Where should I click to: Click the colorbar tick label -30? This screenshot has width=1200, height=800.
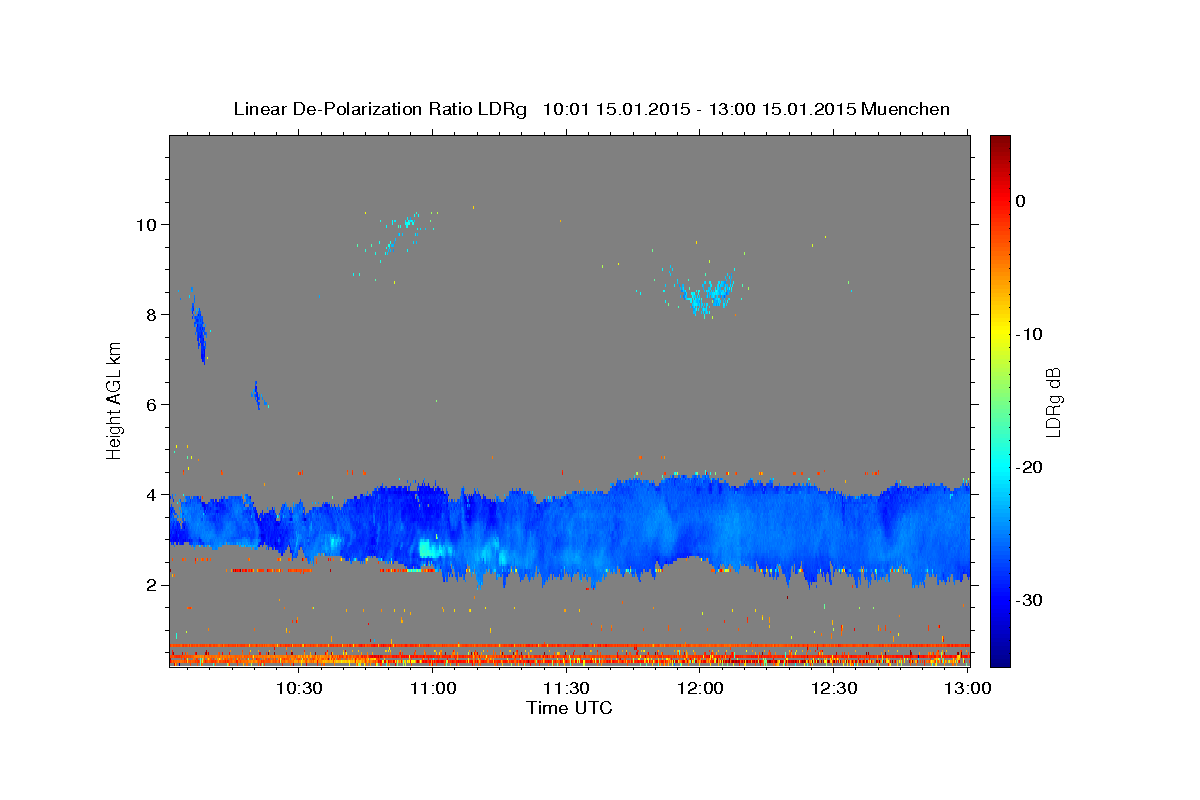(x=1030, y=600)
